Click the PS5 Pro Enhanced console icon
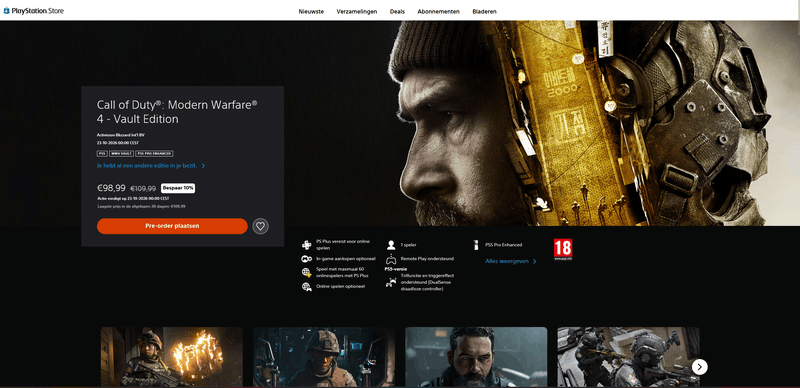Image resolution: width=800 pixels, height=388 pixels. point(476,245)
